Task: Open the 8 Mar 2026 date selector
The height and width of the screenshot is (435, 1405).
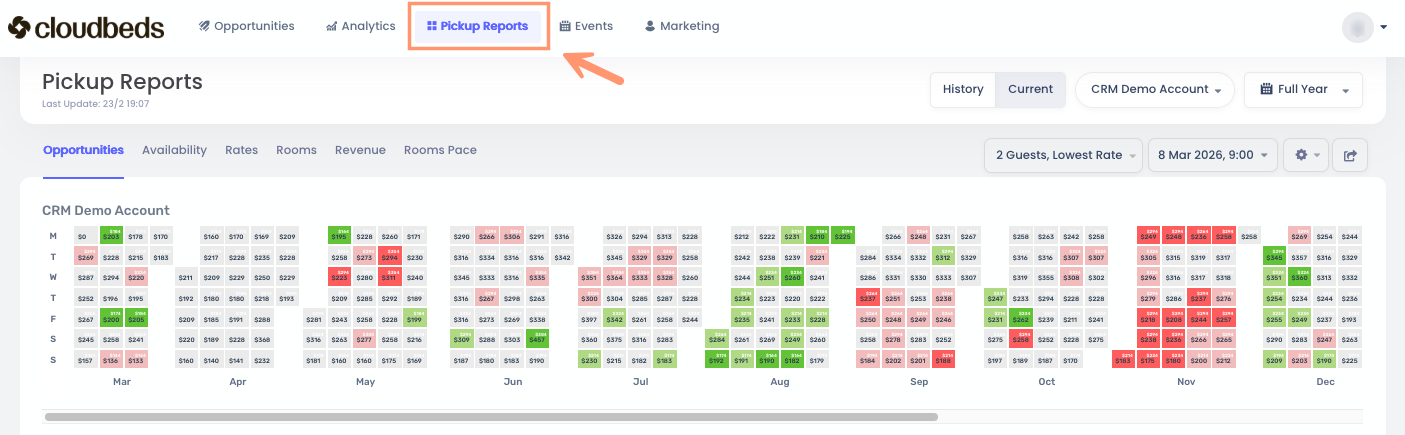Action: point(1212,155)
